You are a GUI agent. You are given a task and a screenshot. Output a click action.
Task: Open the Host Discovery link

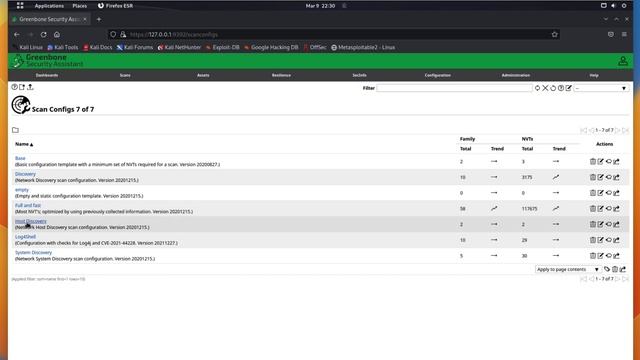click(x=31, y=221)
